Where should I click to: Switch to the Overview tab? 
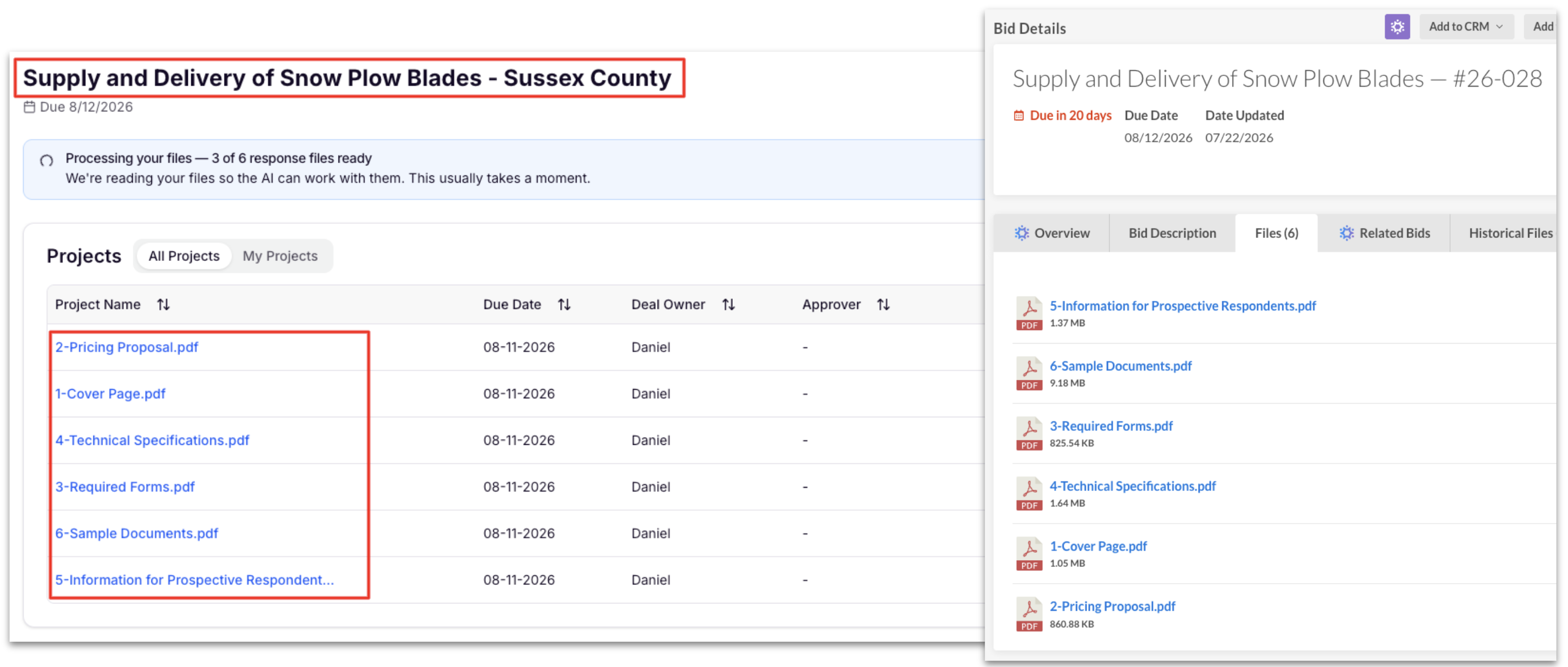[1051, 233]
